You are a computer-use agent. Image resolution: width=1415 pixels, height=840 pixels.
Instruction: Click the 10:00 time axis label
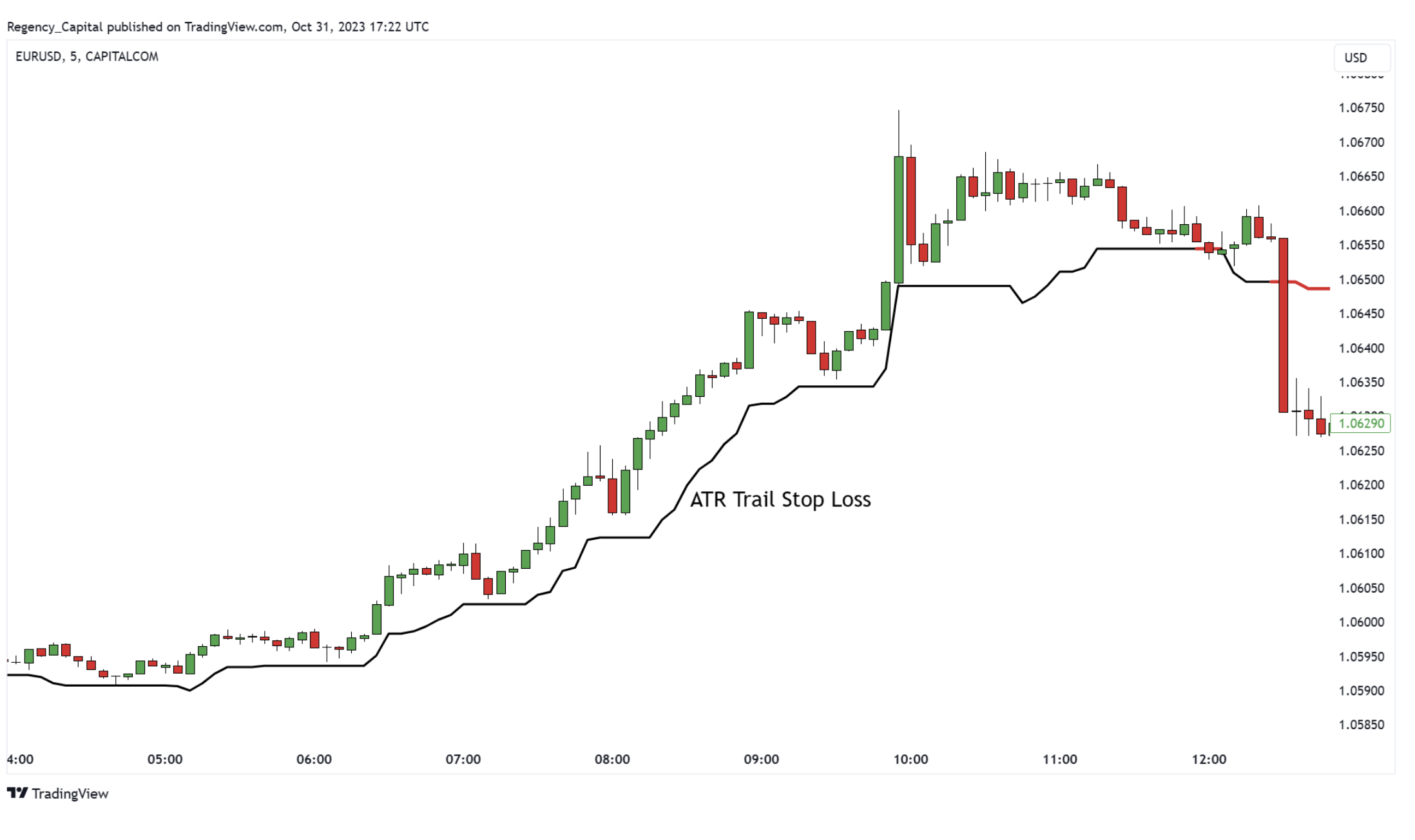point(910,759)
